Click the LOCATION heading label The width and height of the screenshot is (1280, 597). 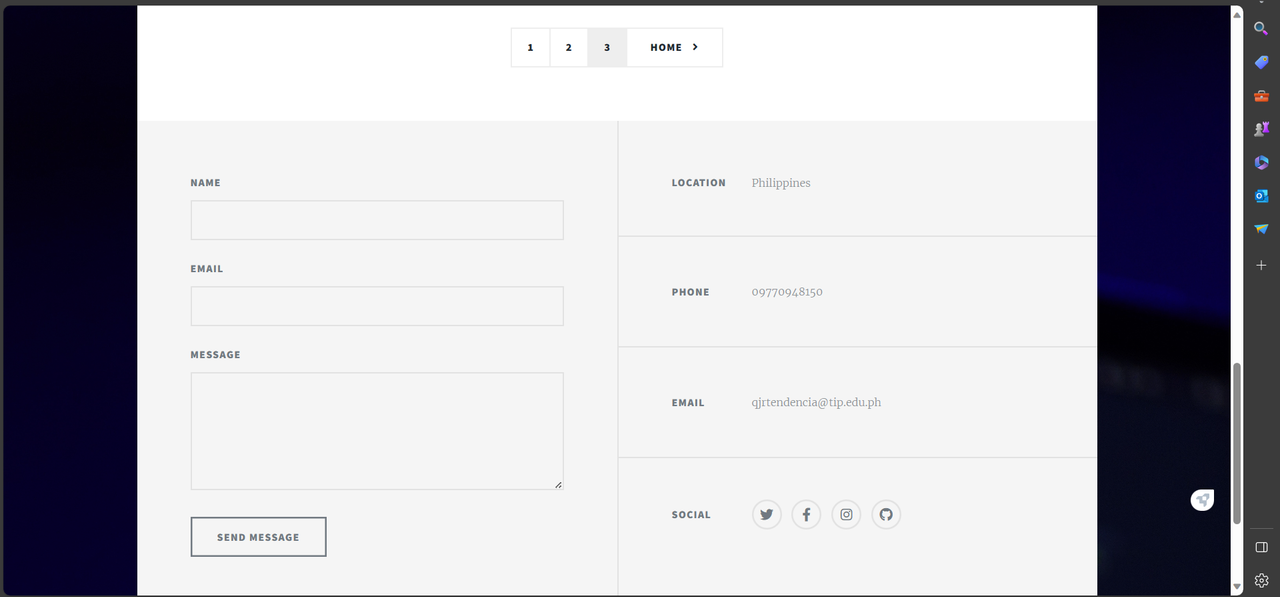(699, 183)
